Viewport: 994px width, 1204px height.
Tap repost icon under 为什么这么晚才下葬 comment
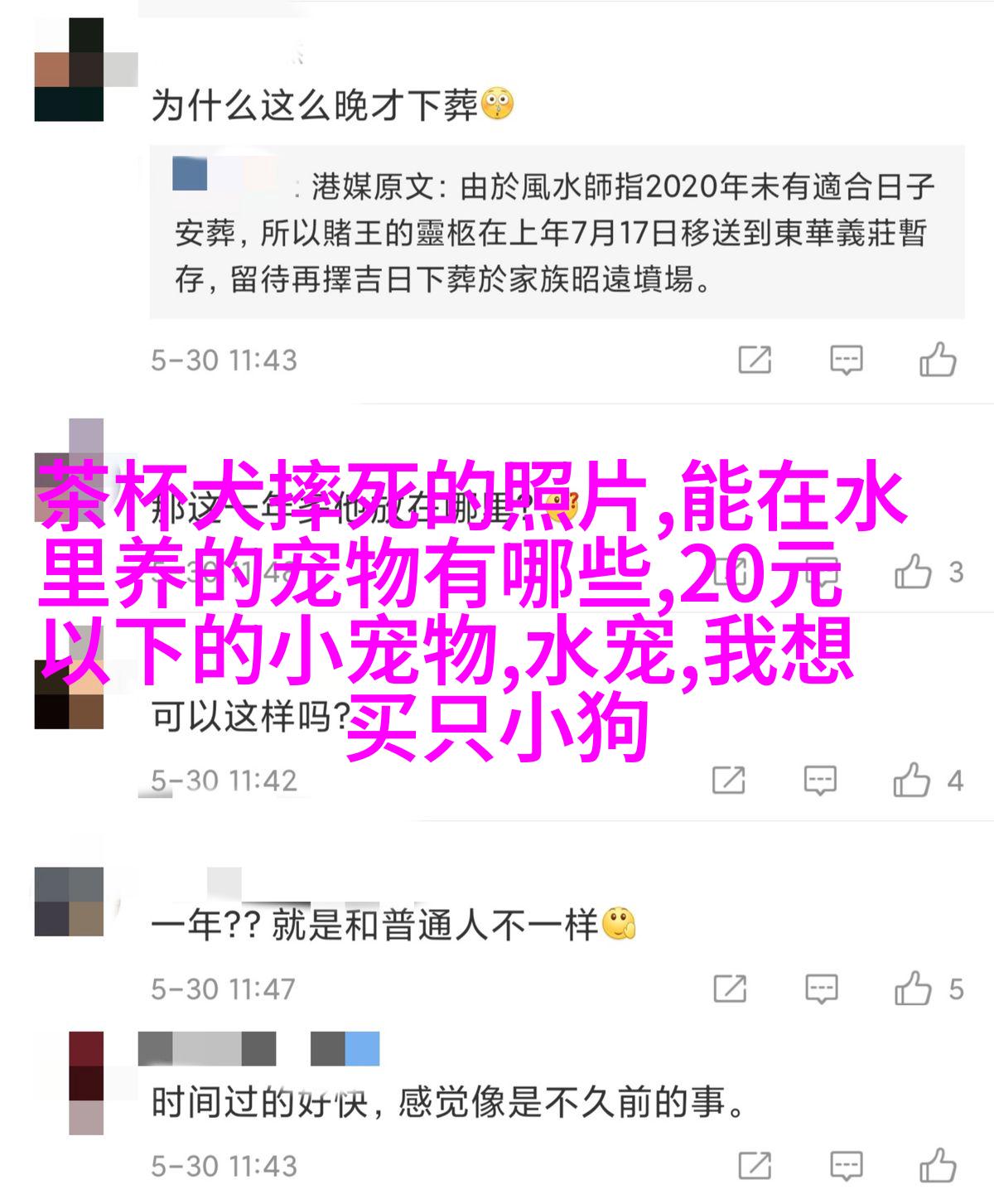(x=755, y=360)
